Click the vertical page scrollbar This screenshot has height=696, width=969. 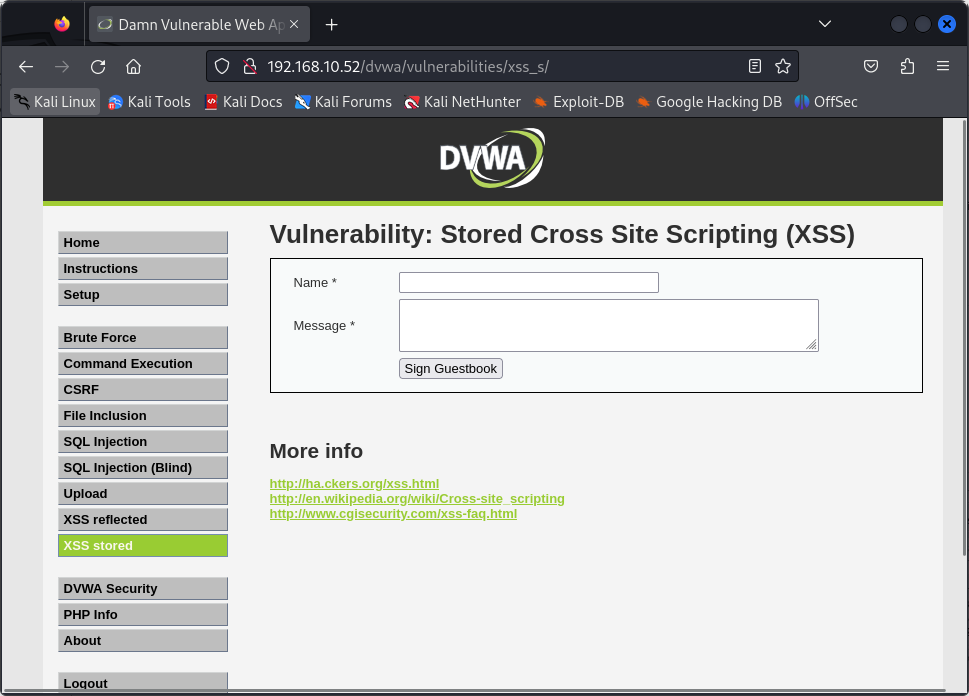coord(964,337)
